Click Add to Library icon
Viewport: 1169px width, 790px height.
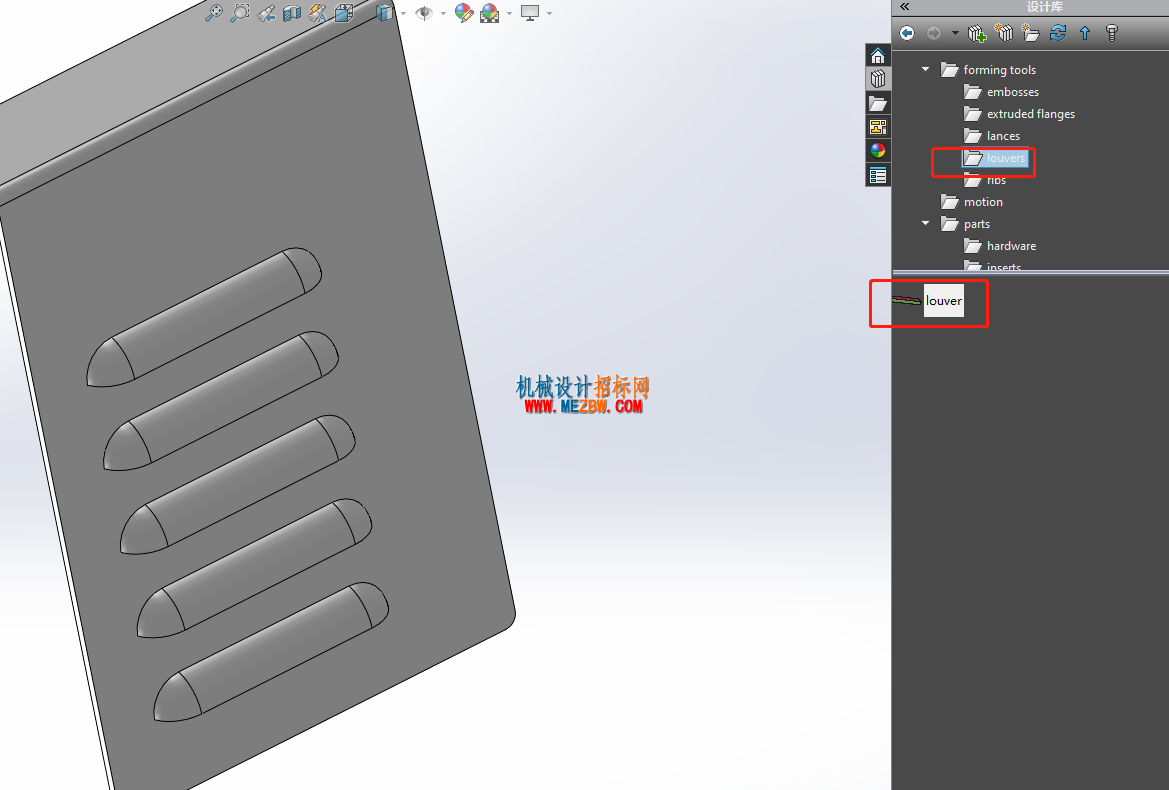(x=977, y=33)
